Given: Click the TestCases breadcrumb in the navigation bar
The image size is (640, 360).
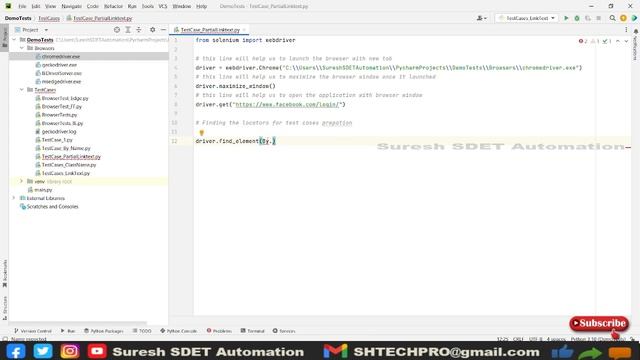Looking at the screenshot, I should pyautogui.click(x=49, y=18).
